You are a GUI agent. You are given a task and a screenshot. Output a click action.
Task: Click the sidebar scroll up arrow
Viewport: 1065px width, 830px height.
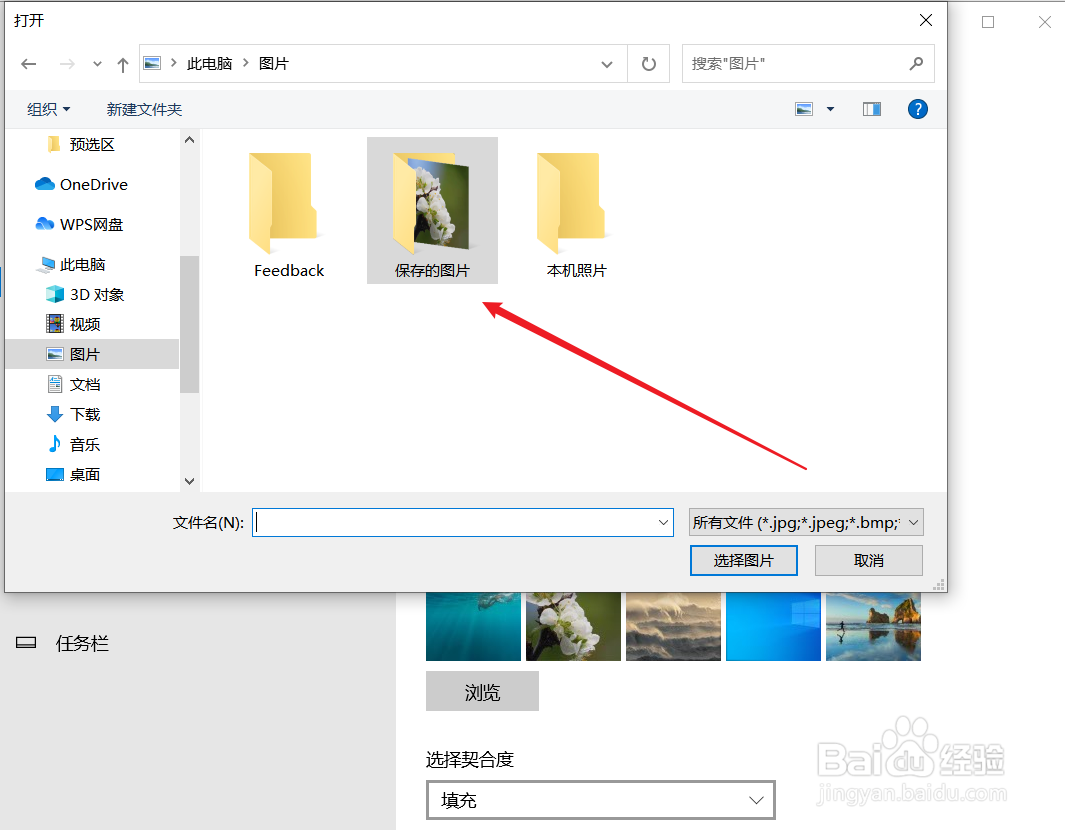(x=189, y=140)
